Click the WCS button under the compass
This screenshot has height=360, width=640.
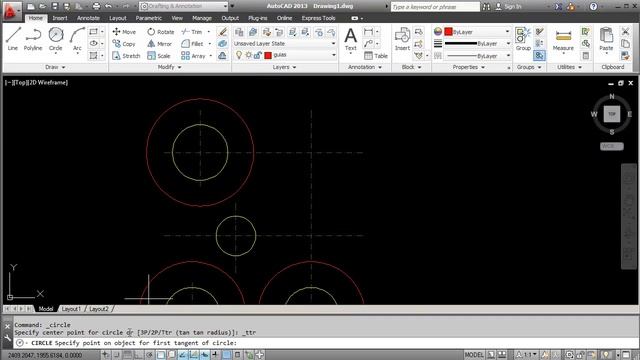click(x=611, y=146)
